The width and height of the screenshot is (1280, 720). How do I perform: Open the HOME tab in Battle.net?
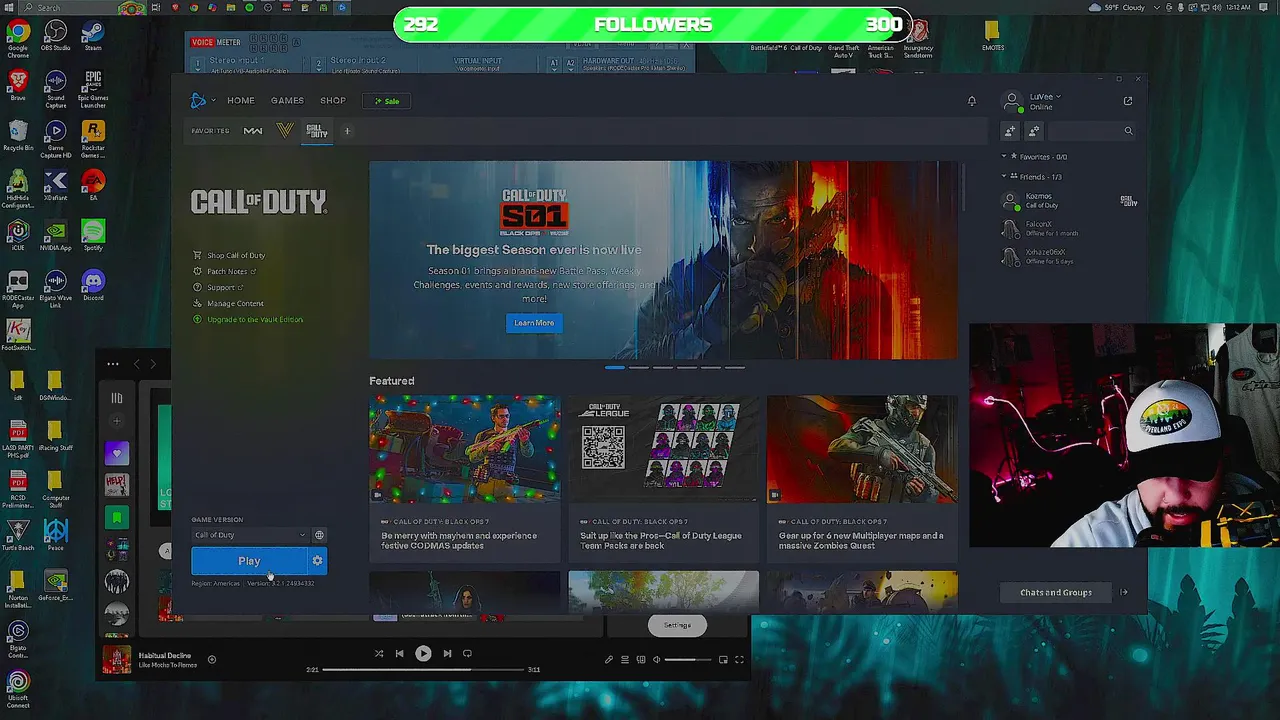[x=240, y=101]
